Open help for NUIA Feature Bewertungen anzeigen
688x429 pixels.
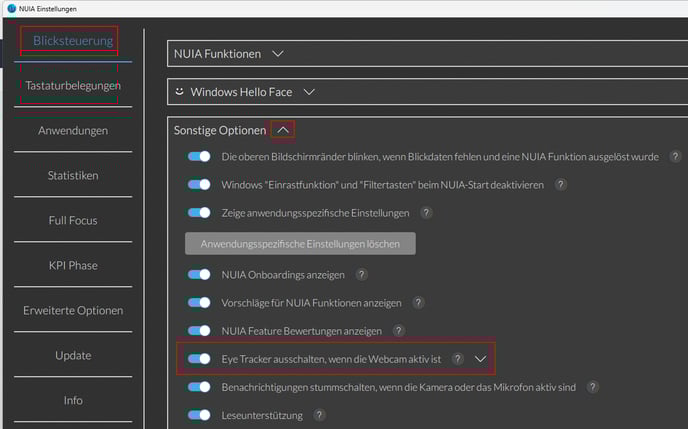coord(398,330)
